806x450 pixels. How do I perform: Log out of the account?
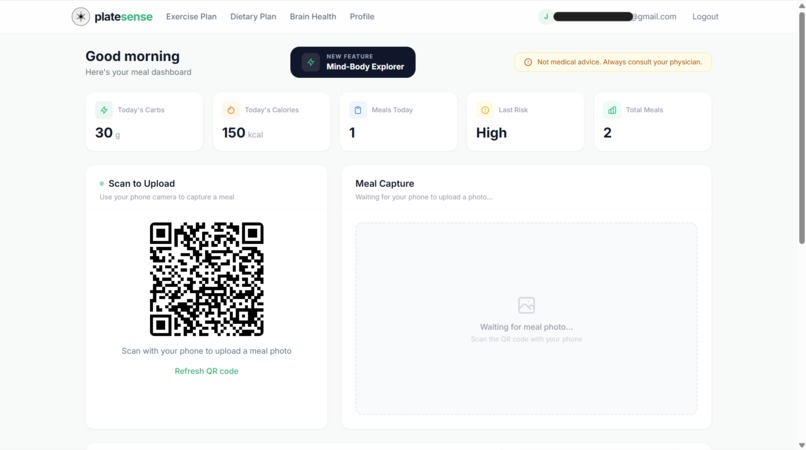[x=705, y=16]
